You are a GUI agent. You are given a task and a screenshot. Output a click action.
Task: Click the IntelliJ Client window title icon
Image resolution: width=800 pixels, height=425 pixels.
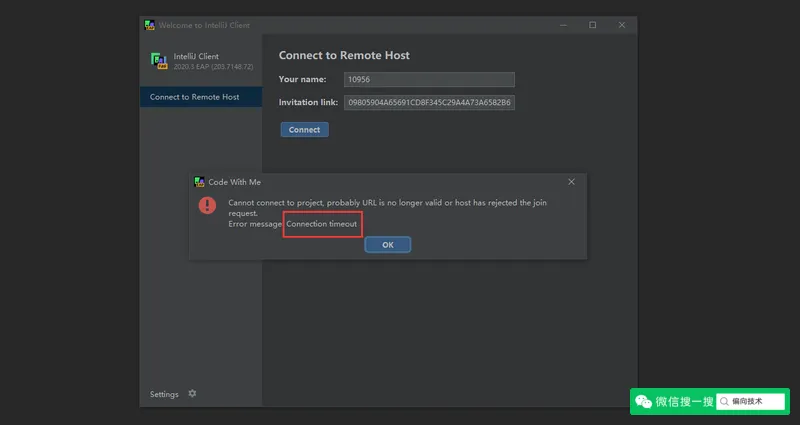pos(149,25)
